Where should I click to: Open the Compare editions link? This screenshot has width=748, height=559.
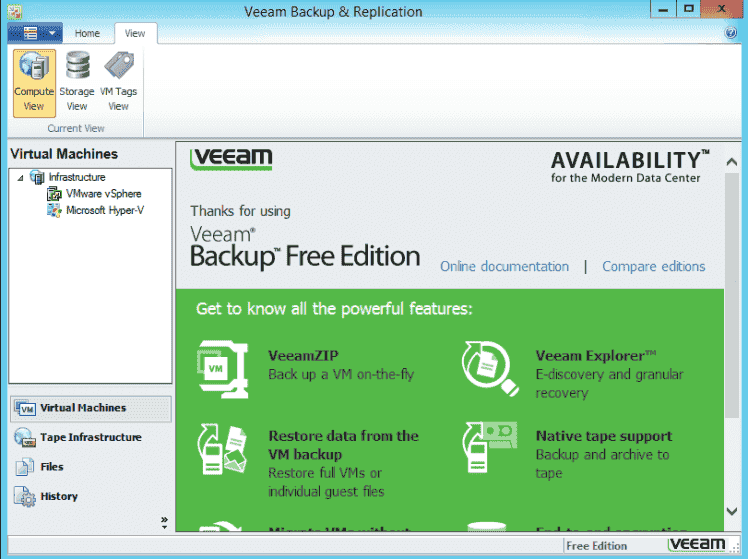click(654, 266)
